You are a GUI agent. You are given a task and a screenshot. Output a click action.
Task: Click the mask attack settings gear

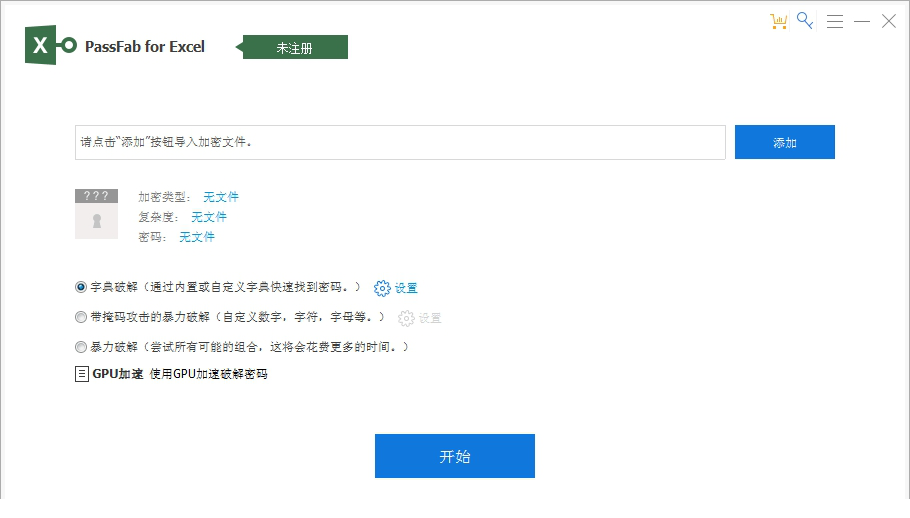tap(406, 318)
